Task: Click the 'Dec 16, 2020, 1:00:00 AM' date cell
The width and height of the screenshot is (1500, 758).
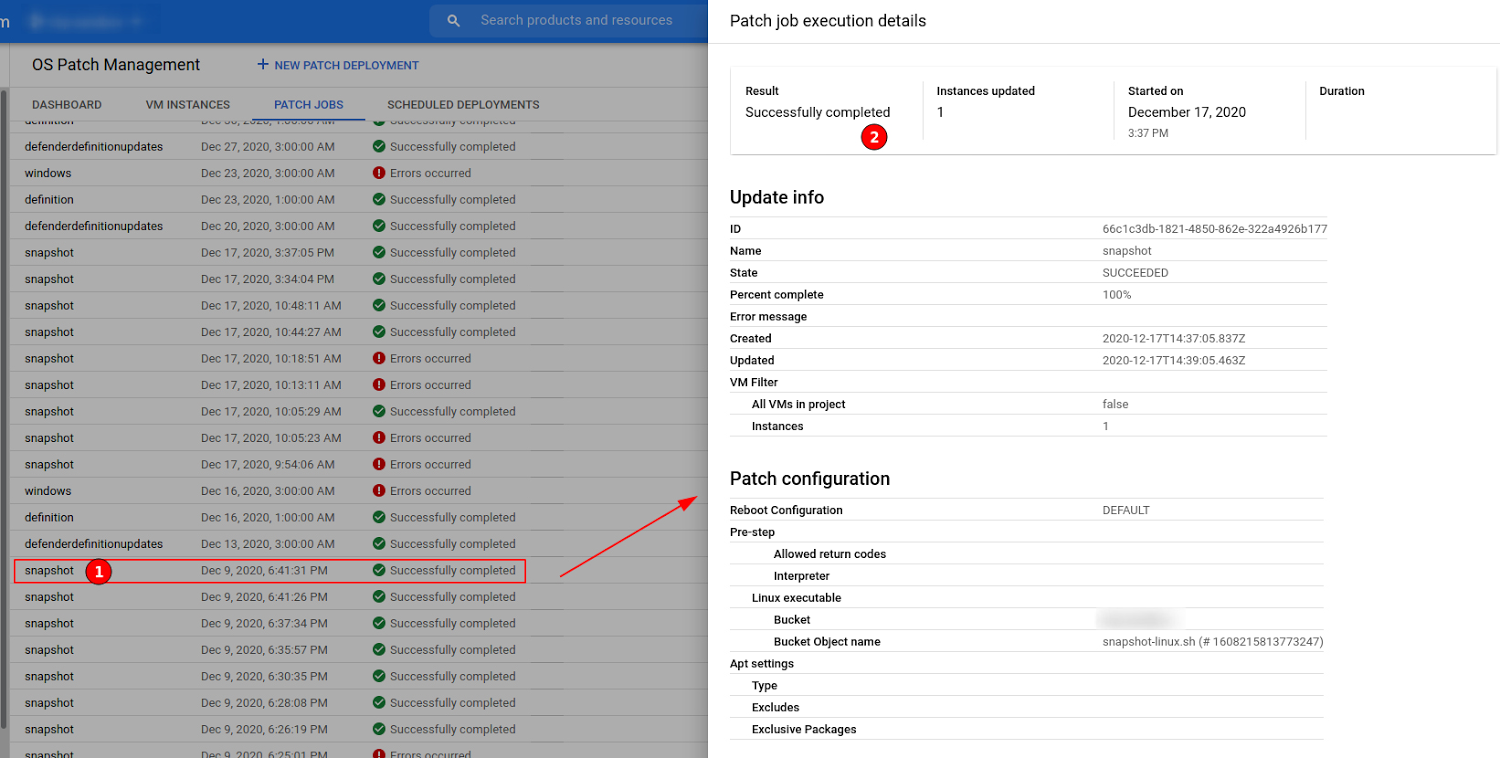Action: pos(268,517)
